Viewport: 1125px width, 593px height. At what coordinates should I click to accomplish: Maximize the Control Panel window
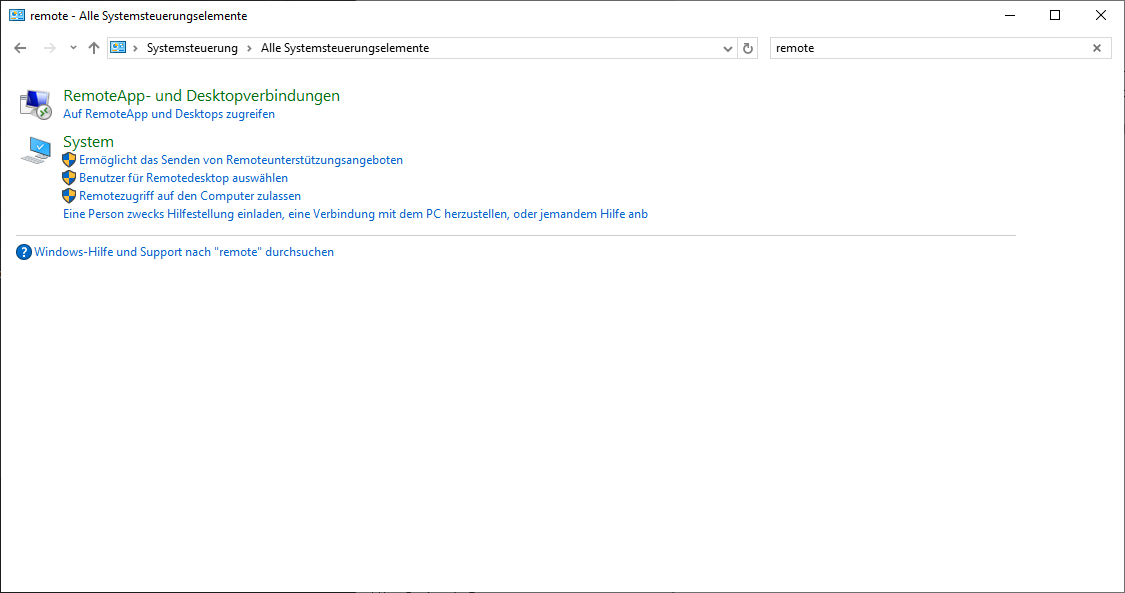[x=1055, y=15]
